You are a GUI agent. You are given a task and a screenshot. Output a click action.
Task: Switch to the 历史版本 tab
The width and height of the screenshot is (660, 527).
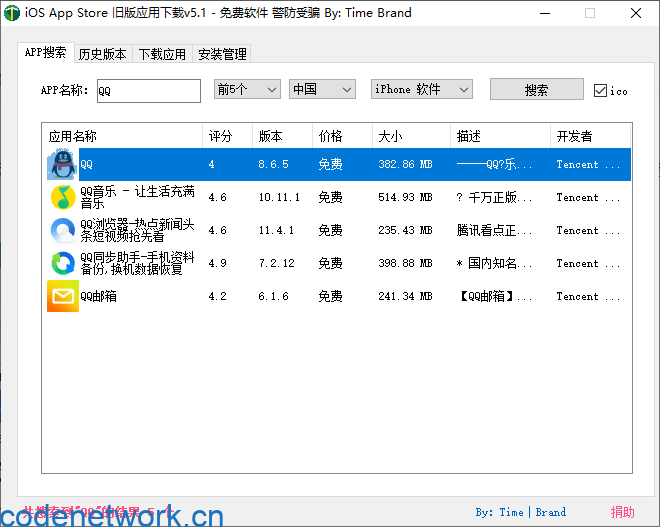tap(102, 54)
